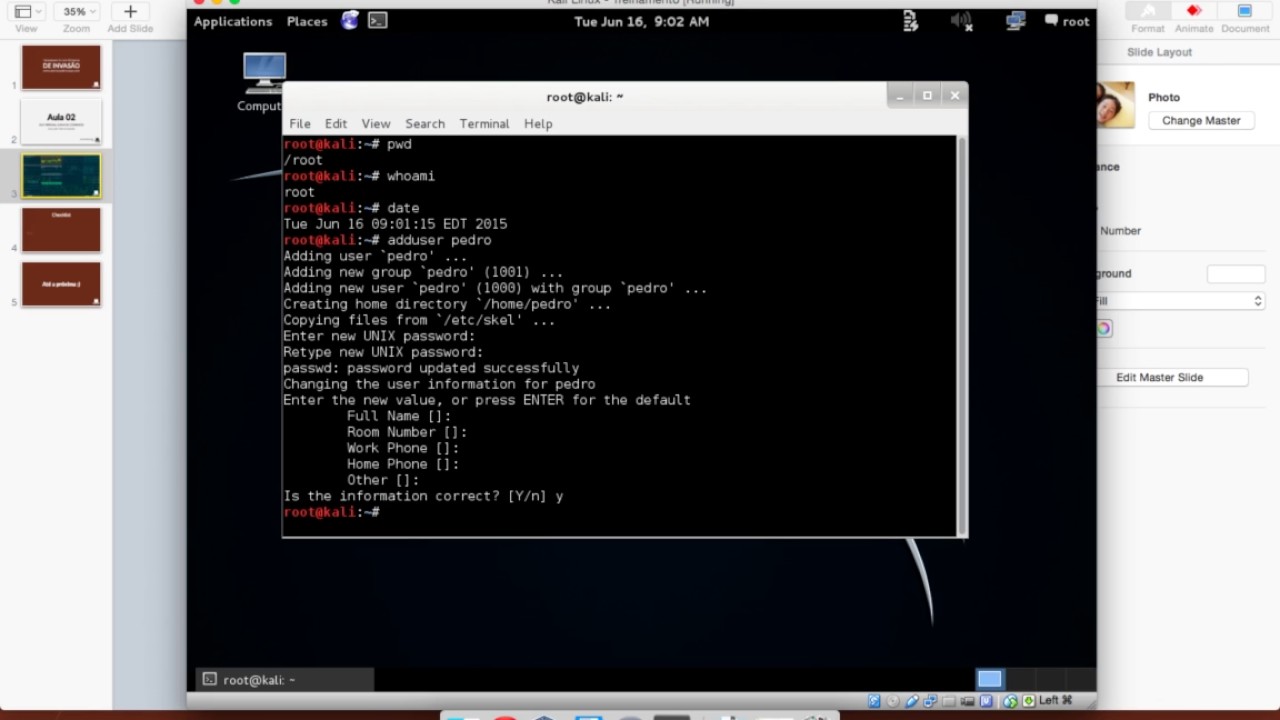The height and width of the screenshot is (720, 1280).
Task: Click VirtualBox mouse integration globe icon
Action: click(x=1010, y=701)
